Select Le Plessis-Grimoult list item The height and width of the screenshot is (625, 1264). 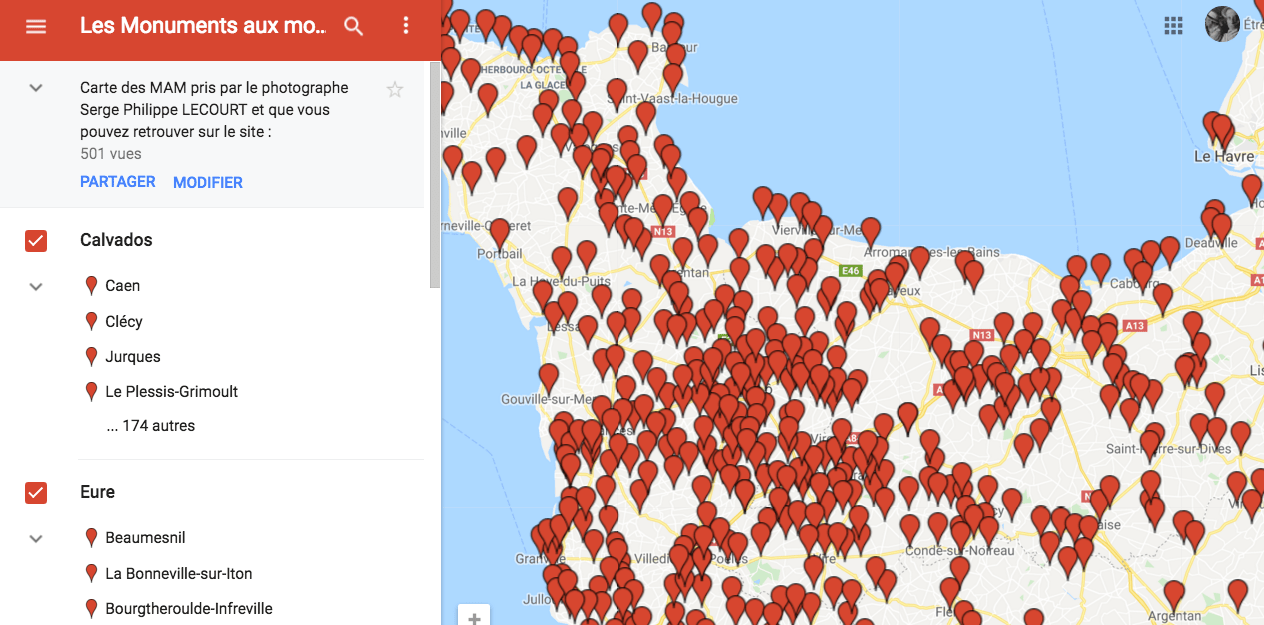coord(172,392)
